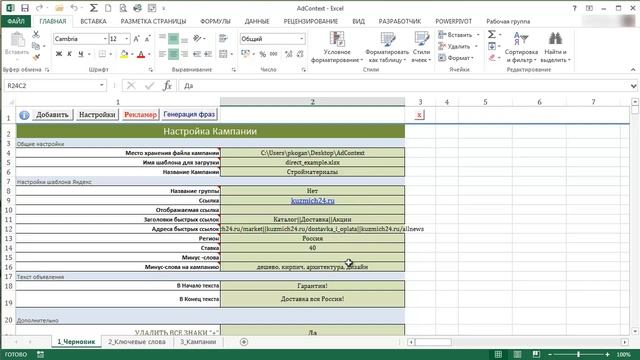
Task: Add a new sheet with the plus icon
Action: click(x=244, y=342)
